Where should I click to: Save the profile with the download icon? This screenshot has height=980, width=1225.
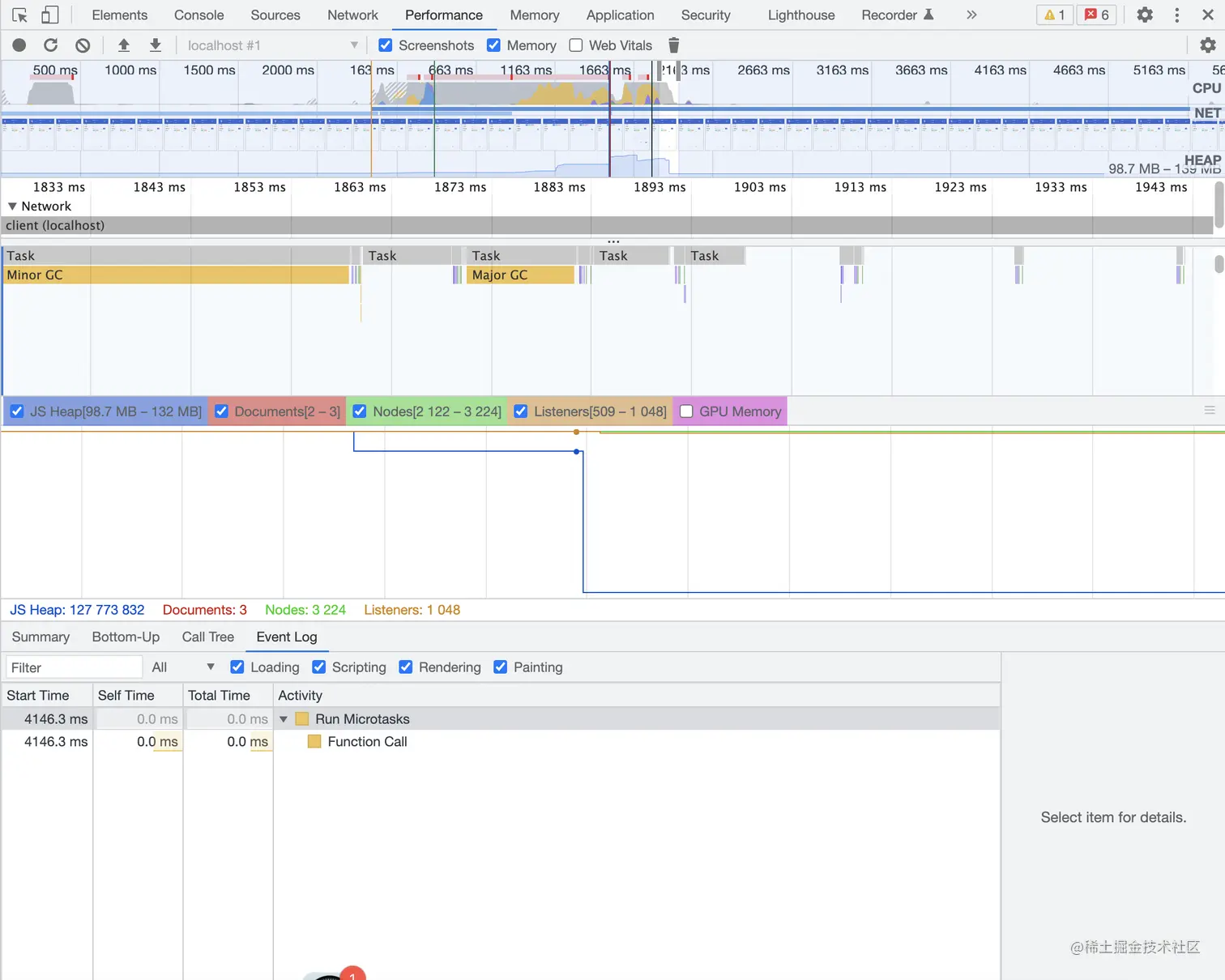[x=156, y=45]
